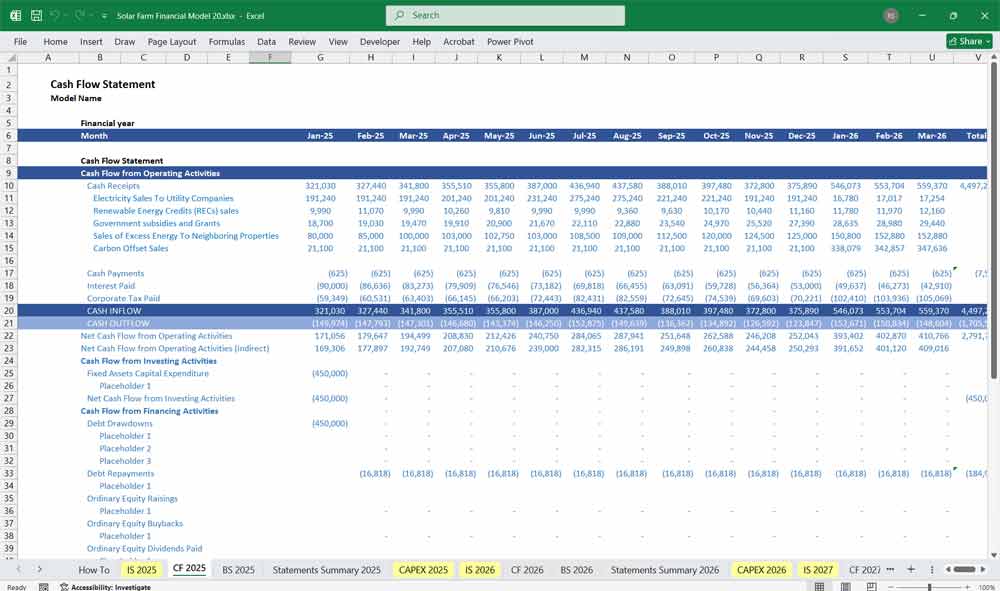The width and height of the screenshot is (1000, 591).
Task: Switch to the BS 2025 sheet tab
Action: pos(238,569)
